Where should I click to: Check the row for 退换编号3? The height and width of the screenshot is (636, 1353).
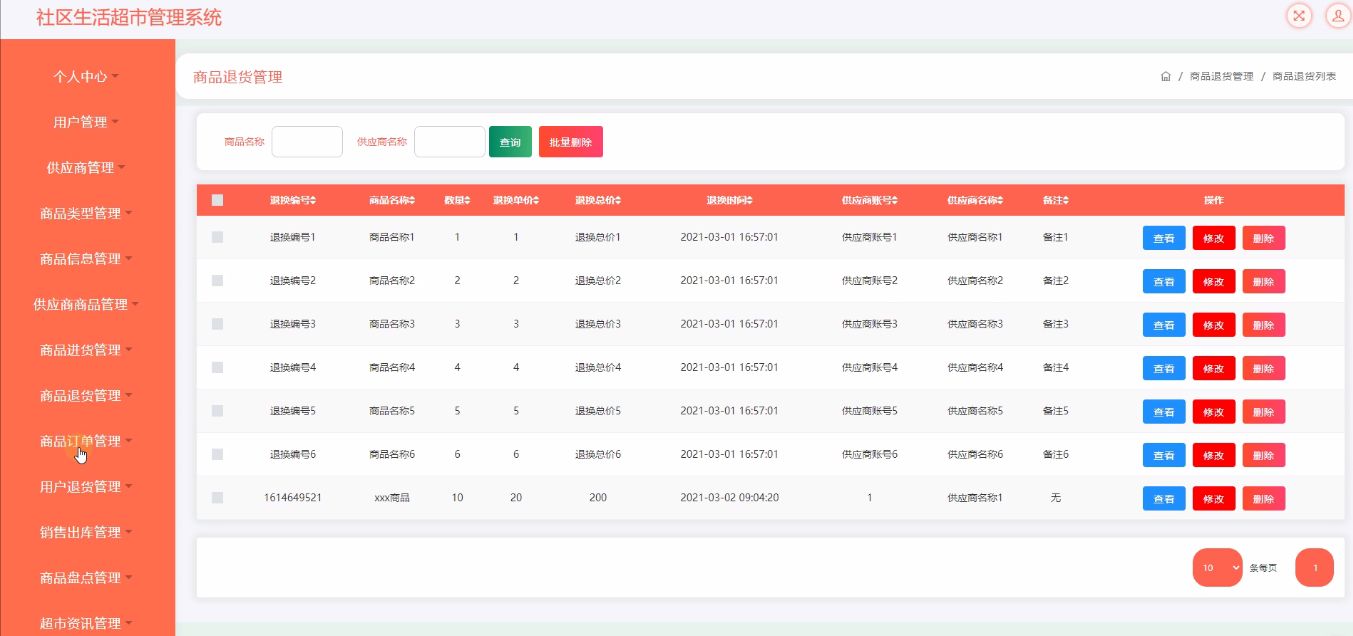[217, 324]
